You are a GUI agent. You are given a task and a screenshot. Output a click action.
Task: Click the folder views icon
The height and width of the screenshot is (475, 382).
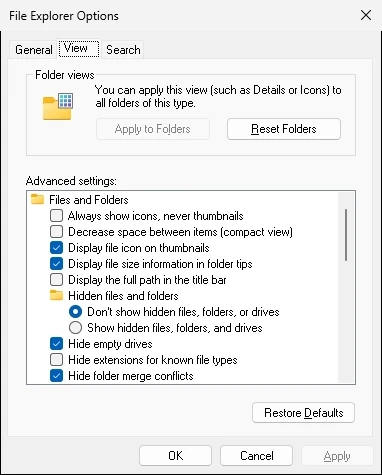tap(58, 106)
